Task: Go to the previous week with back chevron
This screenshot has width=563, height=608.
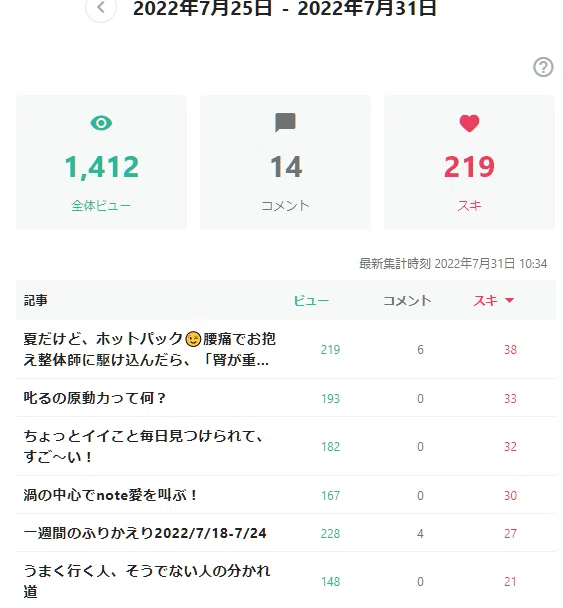Action: click(101, 7)
